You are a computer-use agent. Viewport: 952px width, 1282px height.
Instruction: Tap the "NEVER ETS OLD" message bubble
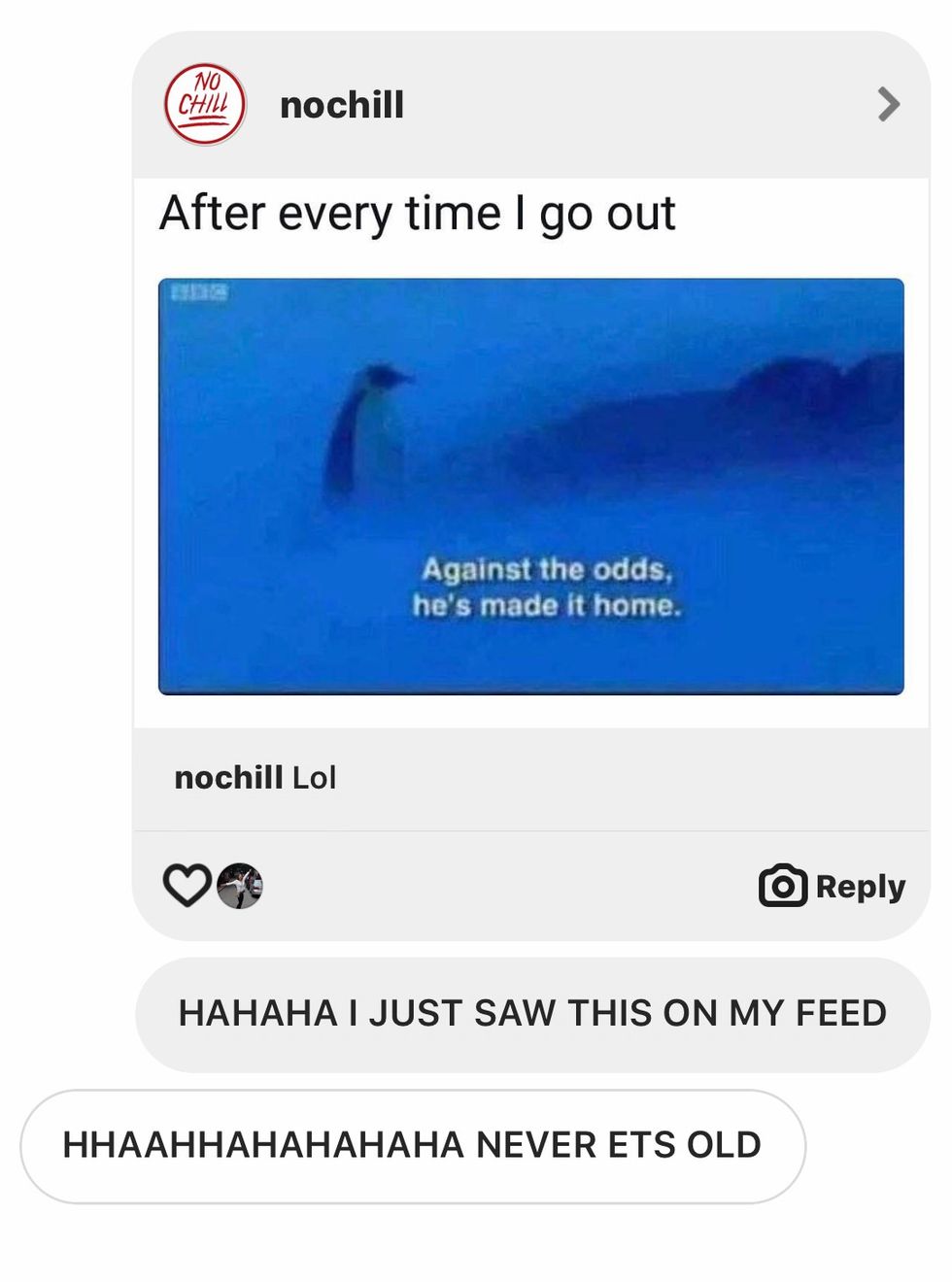coord(413,1146)
